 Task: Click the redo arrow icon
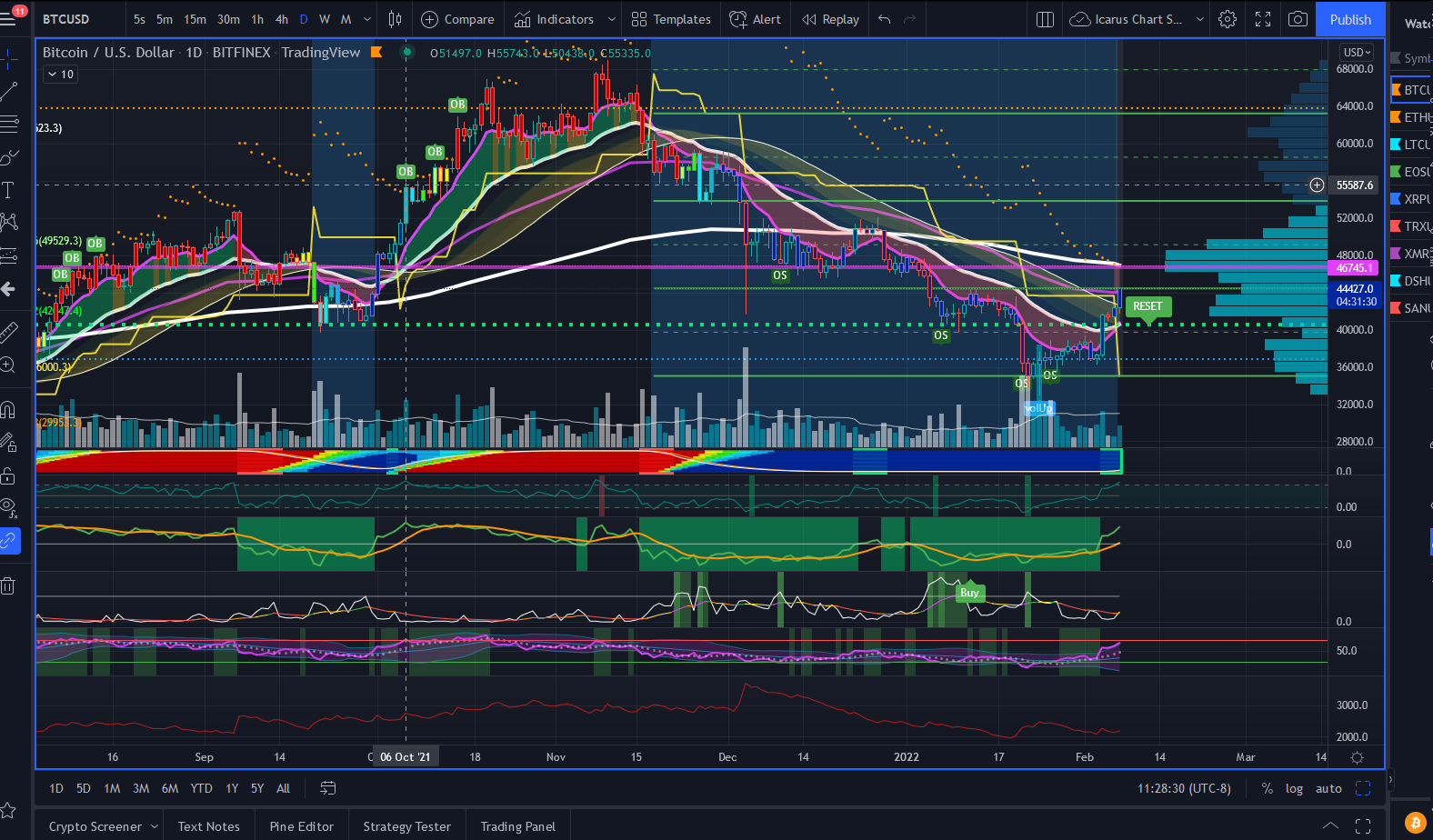[909, 19]
